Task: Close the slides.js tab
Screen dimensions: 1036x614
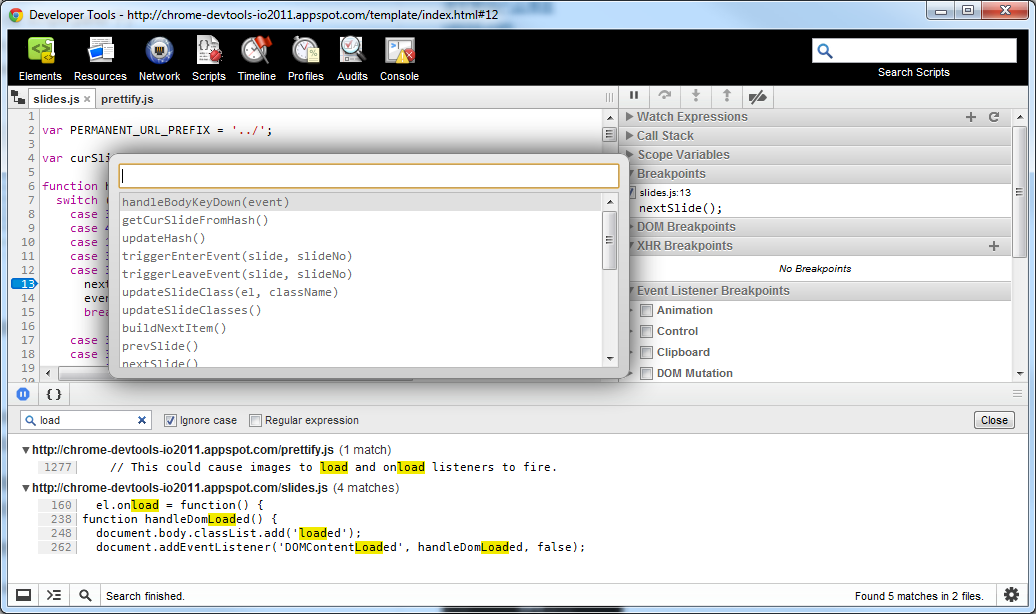Action: click(x=87, y=99)
